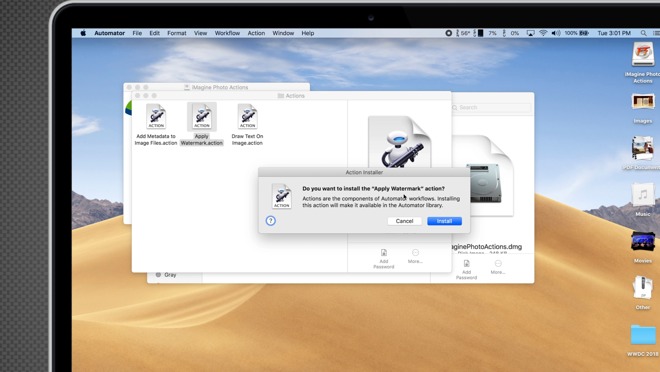The width and height of the screenshot is (660, 372).
Task: Click the volume icon in menu bar
Action: click(556, 33)
